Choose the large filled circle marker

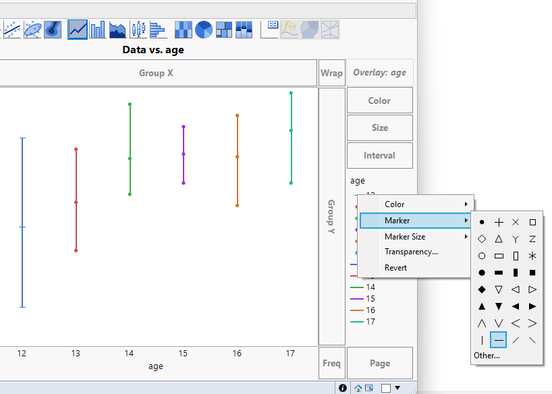coord(482,273)
